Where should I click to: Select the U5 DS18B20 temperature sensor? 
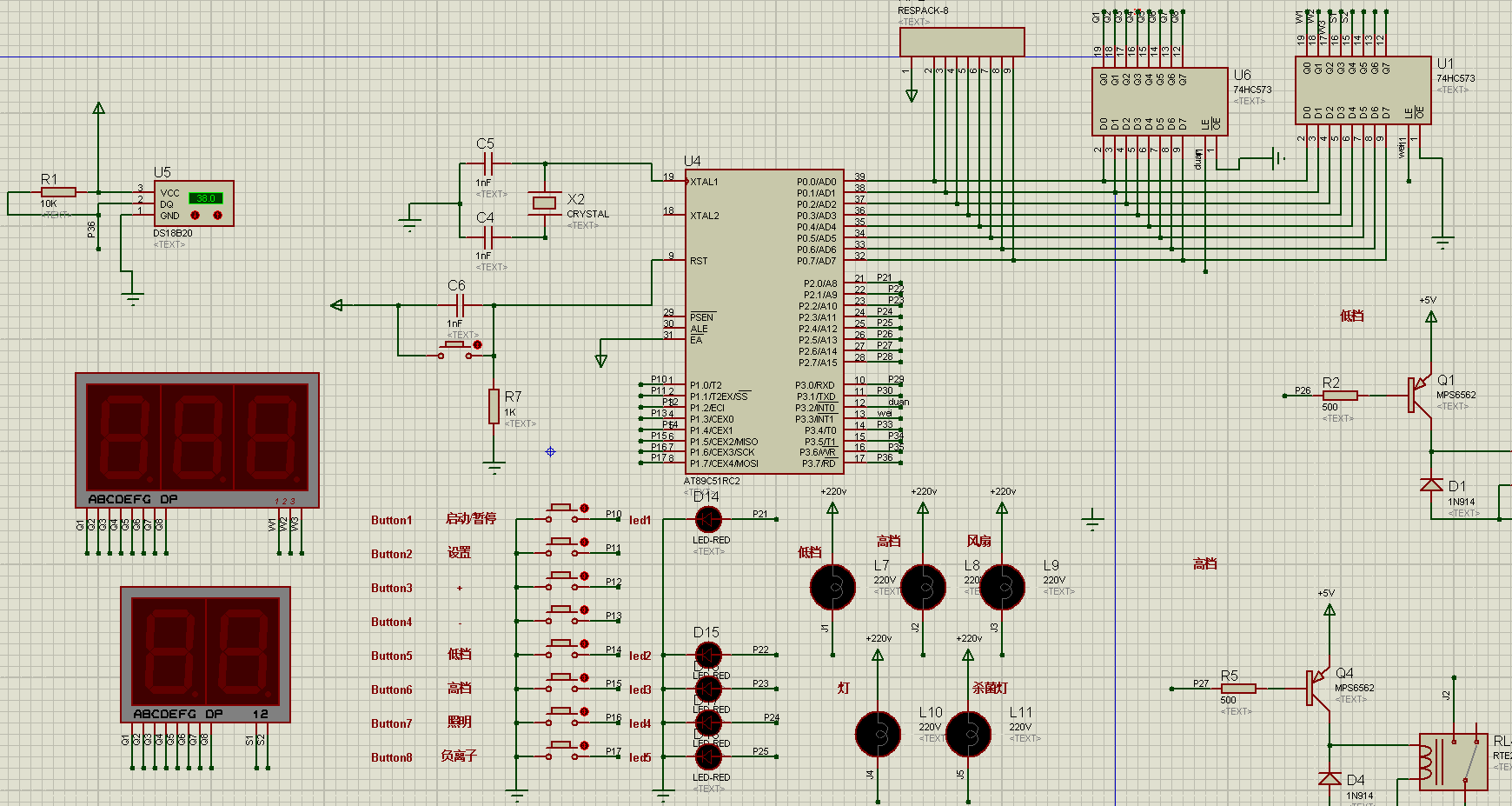coord(194,203)
